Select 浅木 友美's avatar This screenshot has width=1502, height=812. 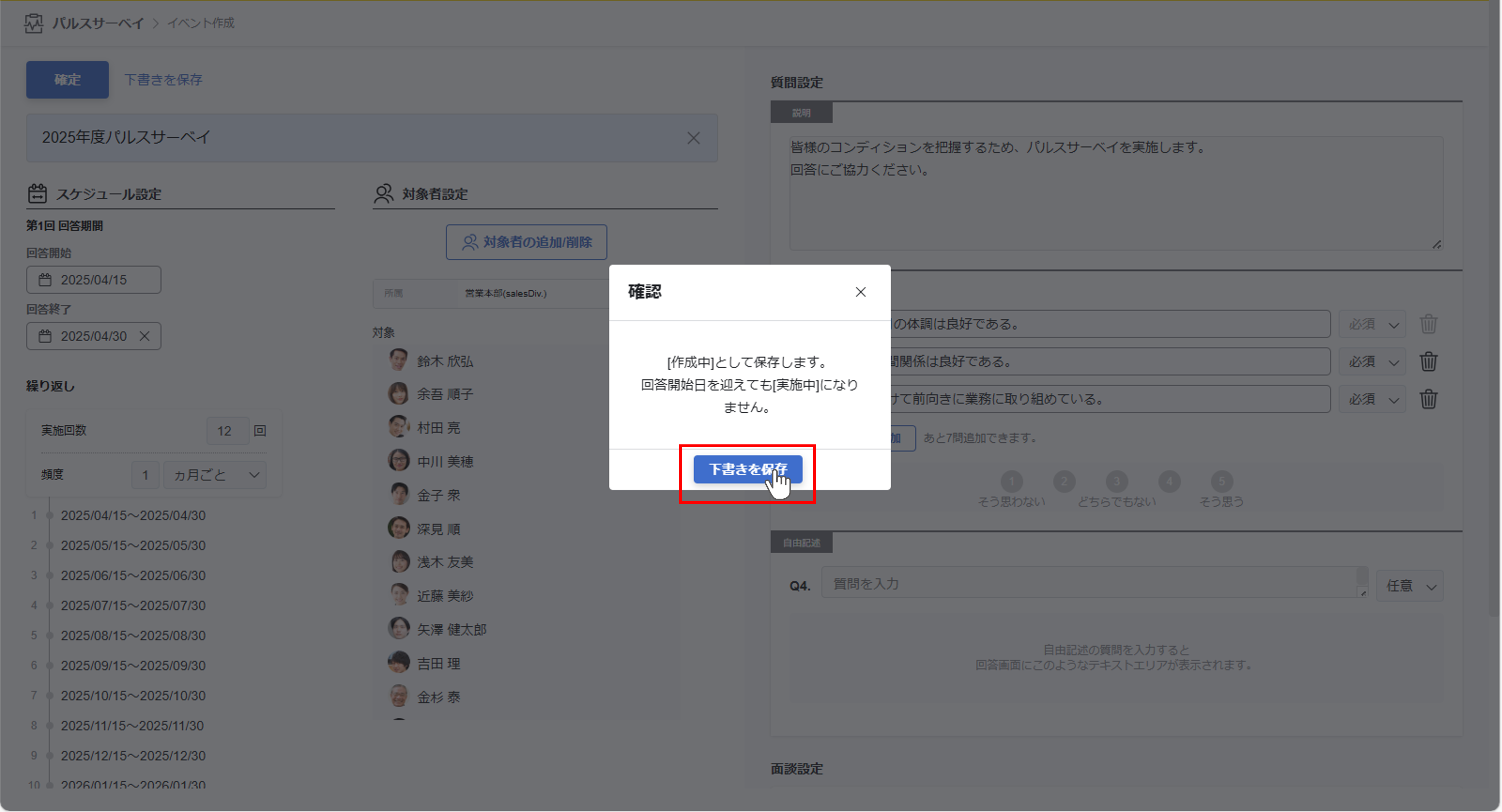tap(399, 562)
